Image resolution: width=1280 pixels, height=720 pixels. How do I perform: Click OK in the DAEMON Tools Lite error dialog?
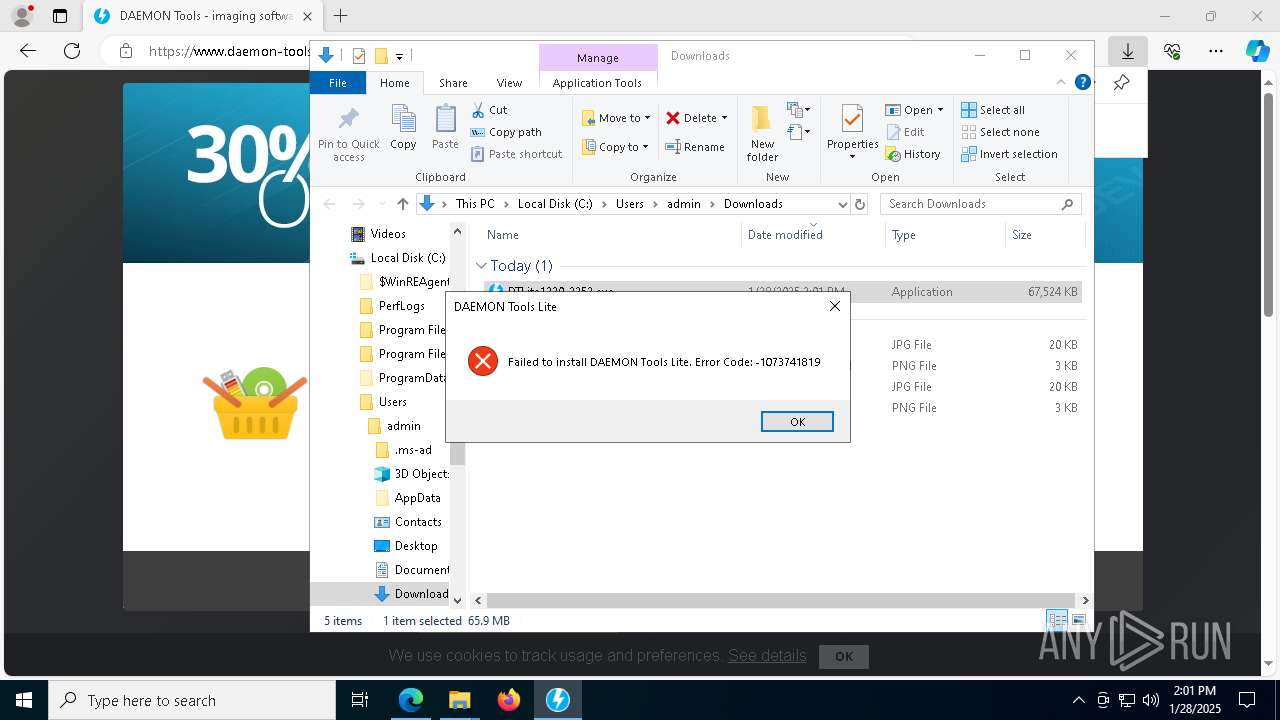[x=797, y=422]
